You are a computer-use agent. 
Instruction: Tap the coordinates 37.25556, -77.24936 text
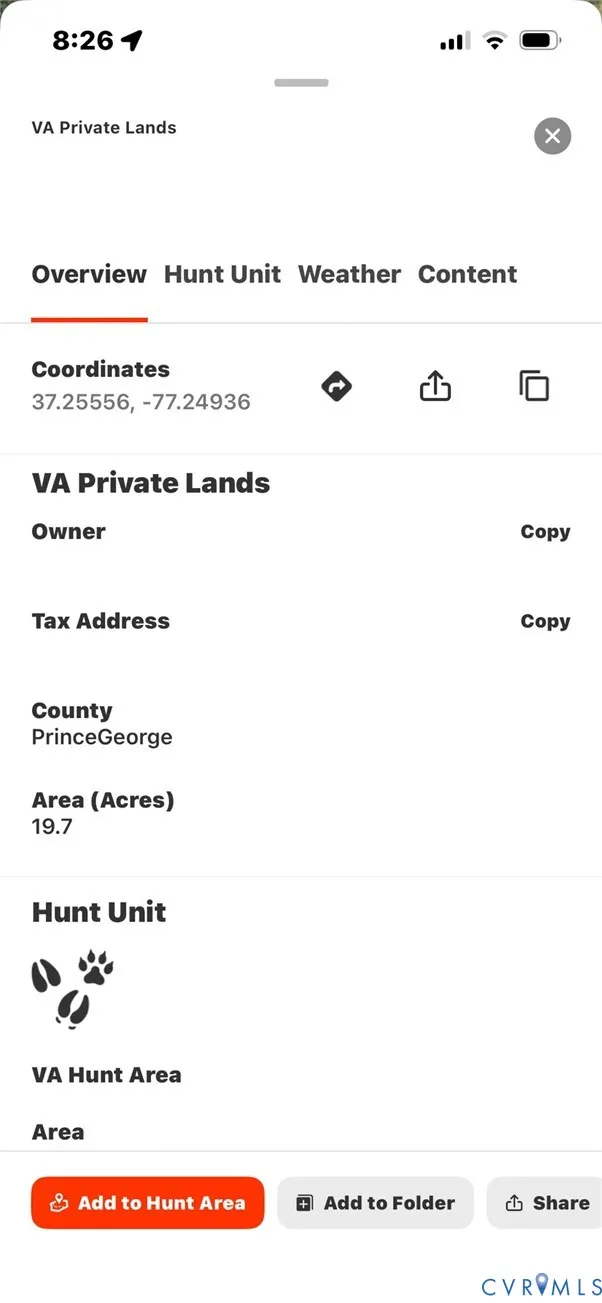pyautogui.click(x=141, y=402)
